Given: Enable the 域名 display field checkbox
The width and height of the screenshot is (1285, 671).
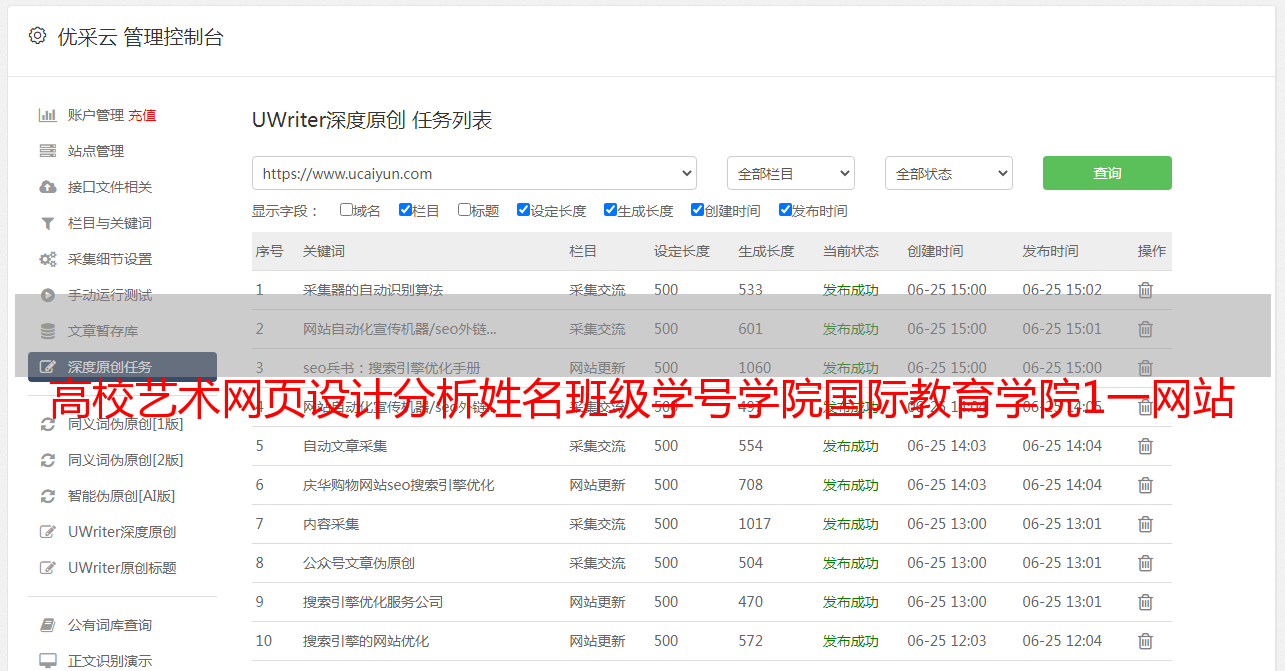Looking at the screenshot, I should pos(346,210).
